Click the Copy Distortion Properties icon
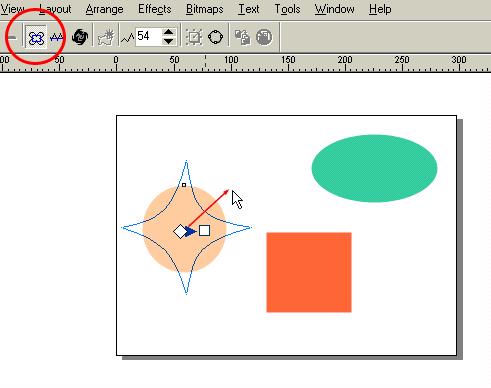This screenshot has width=491, height=388. pyautogui.click(x=242, y=37)
